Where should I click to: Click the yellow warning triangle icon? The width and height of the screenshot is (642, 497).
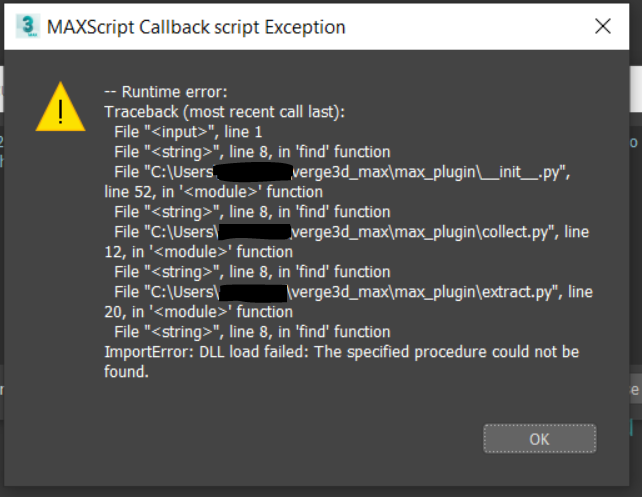[x=61, y=107]
